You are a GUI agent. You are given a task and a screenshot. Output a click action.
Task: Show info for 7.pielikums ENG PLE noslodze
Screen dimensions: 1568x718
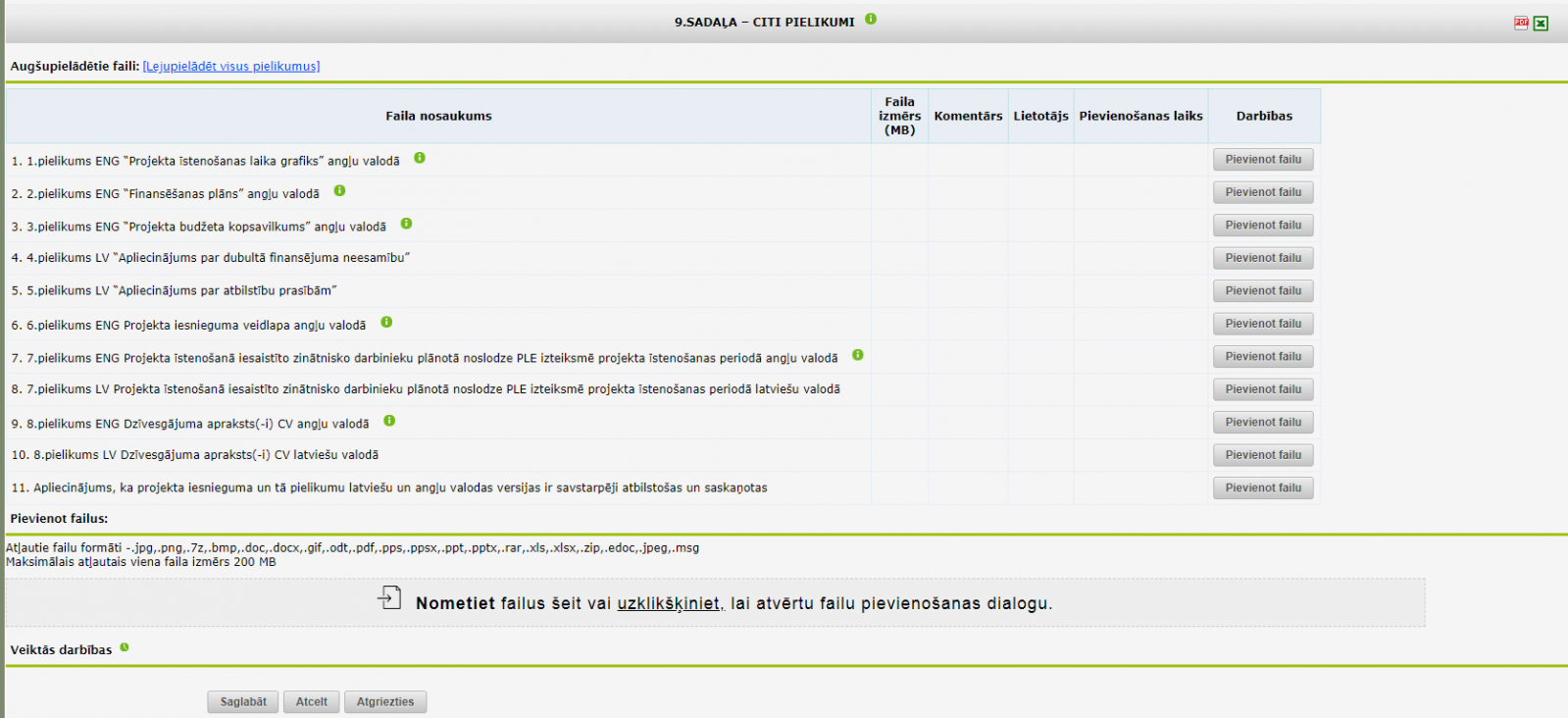pos(858,355)
